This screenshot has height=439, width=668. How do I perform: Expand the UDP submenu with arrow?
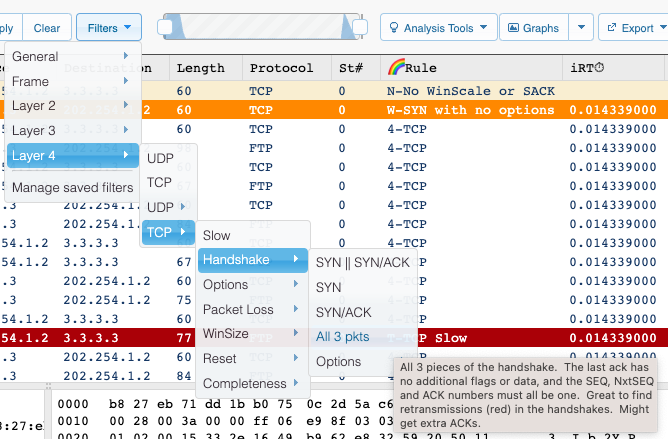pyautogui.click(x=167, y=207)
